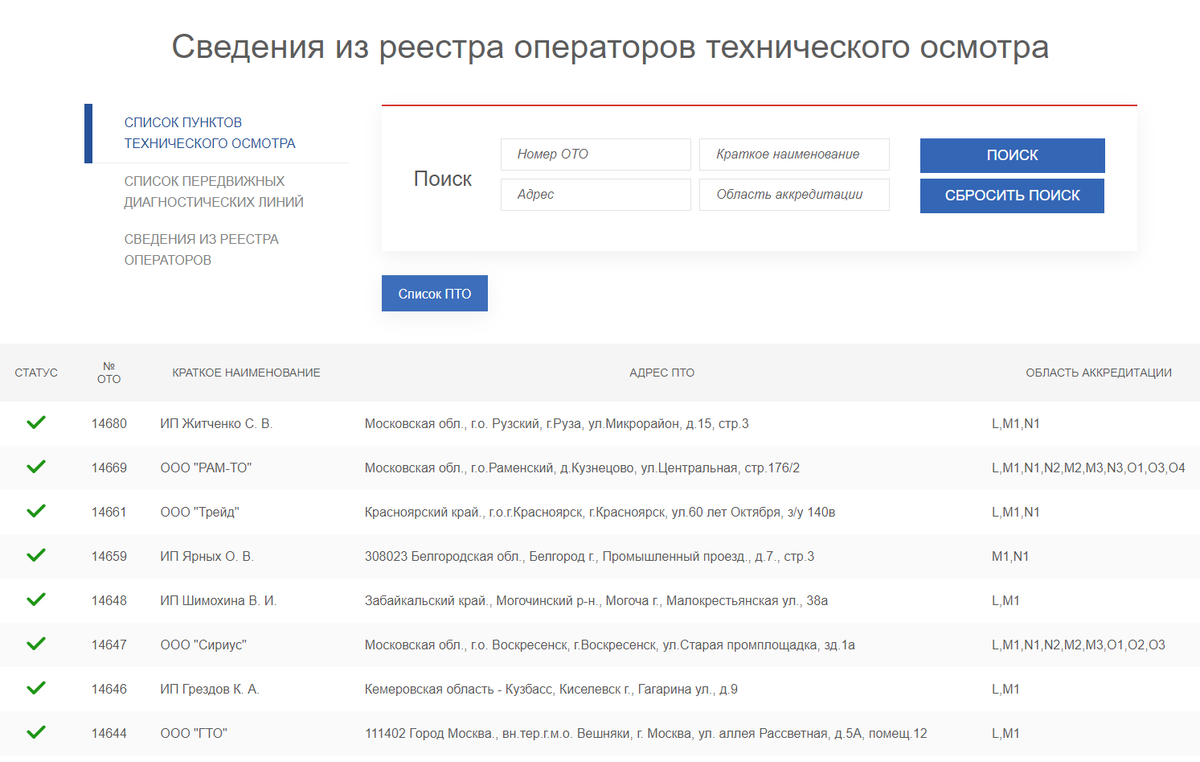The image size is (1200, 762).
Task: Click the № ОТО column header
Action: pyautogui.click(x=109, y=372)
